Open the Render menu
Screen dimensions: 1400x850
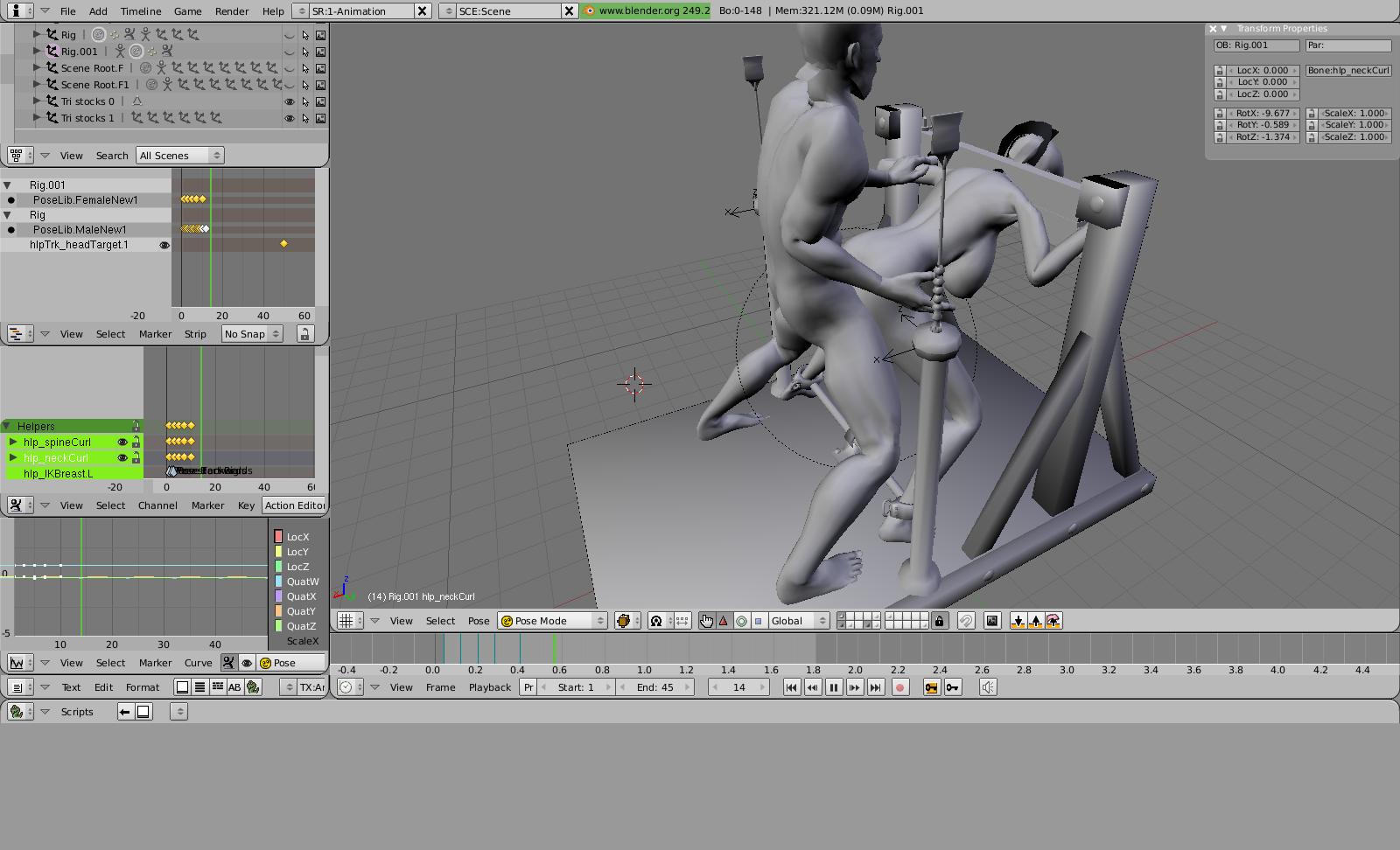coord(232,11)
